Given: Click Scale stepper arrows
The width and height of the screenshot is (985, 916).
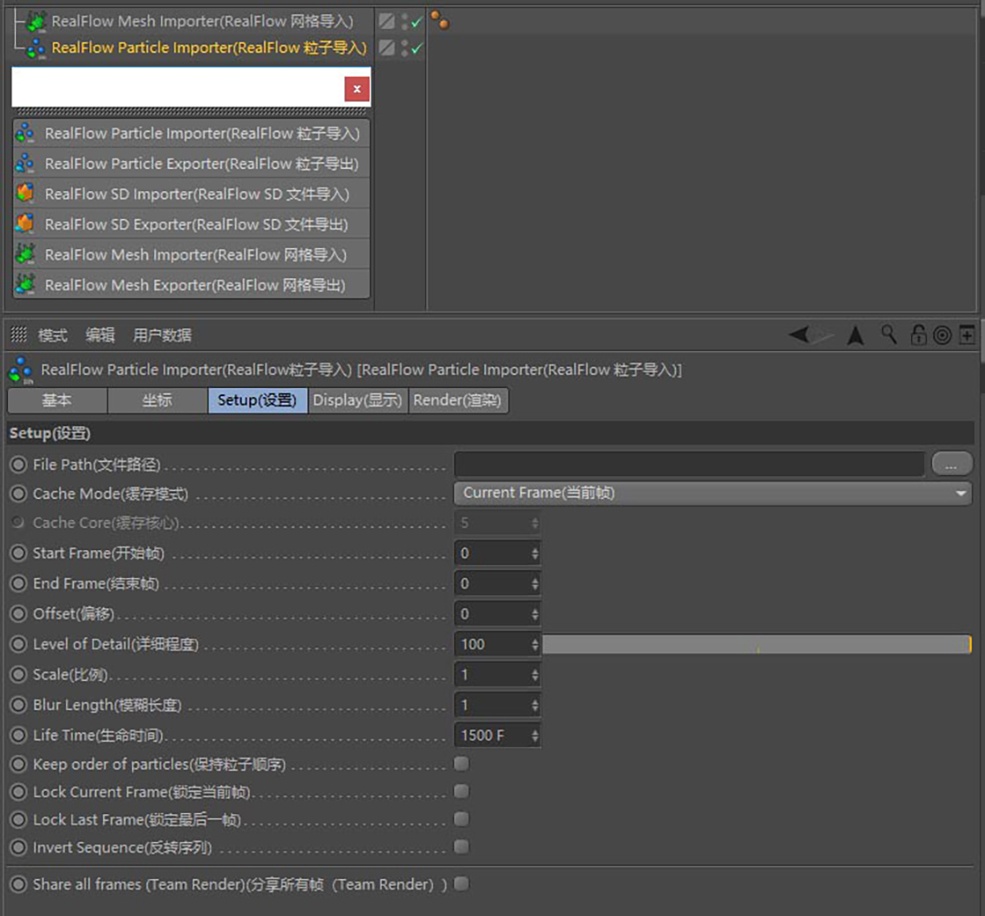Looking at the screenshot, I should click(x=535, y=675).
